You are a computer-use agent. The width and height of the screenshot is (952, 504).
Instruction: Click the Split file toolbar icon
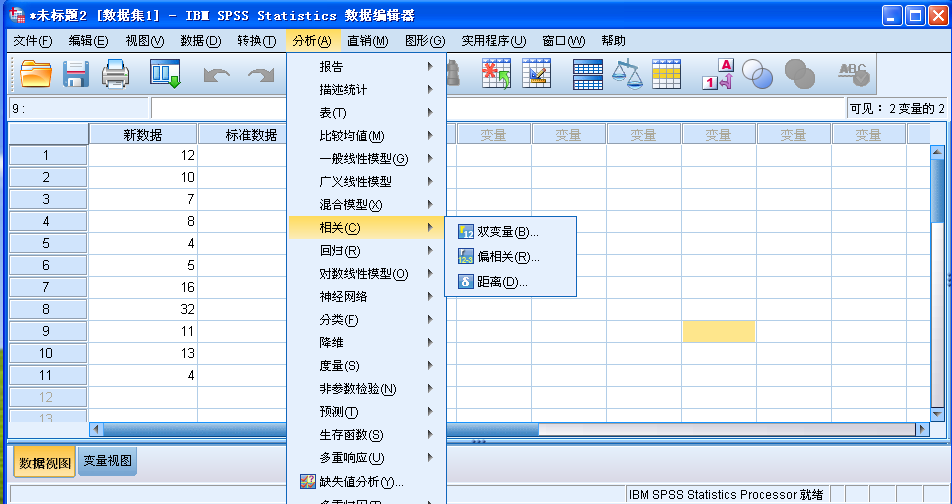(x=588, y=74)
